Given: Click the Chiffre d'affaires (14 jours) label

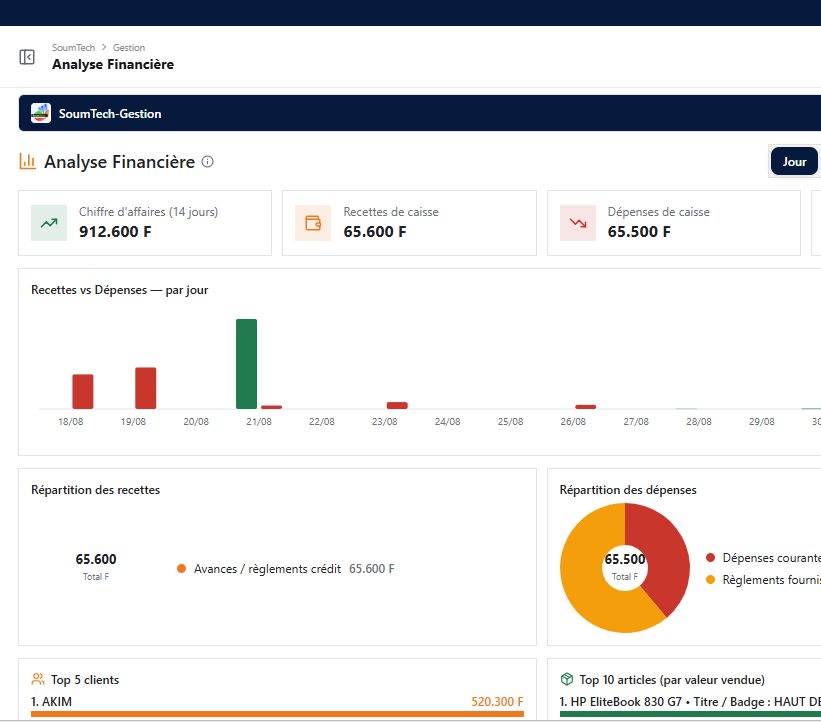Looking at the screenshot, I should pyautogui.click(x=149, y=212).
